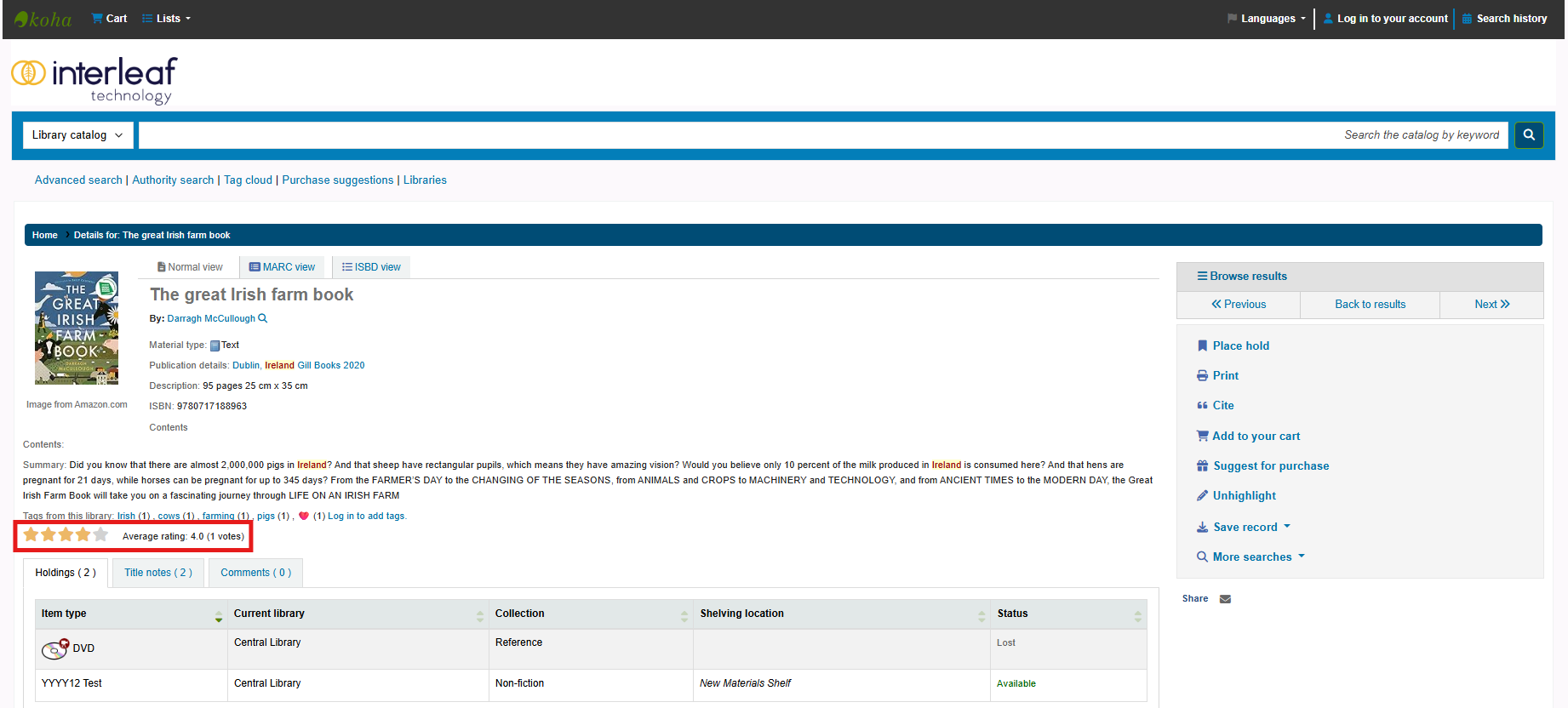Click into the catalog keyword search field
This screenshot has width=1568, height=708.
[x=822, y=134]
